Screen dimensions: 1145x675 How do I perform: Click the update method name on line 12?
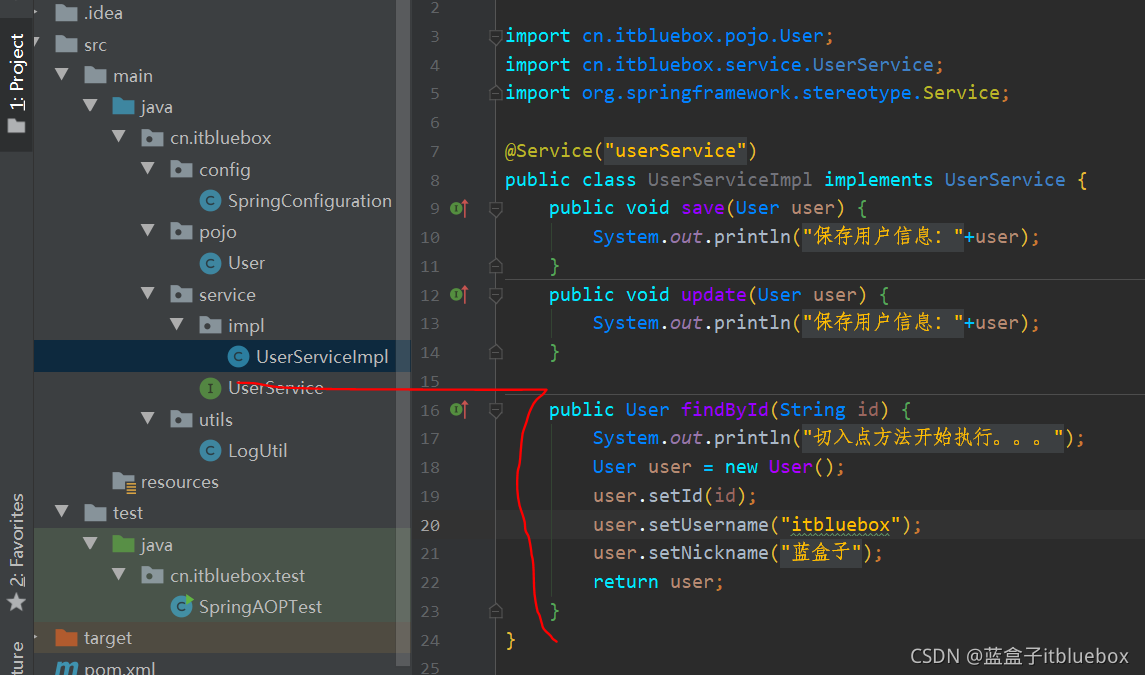(x=713, y=294)
